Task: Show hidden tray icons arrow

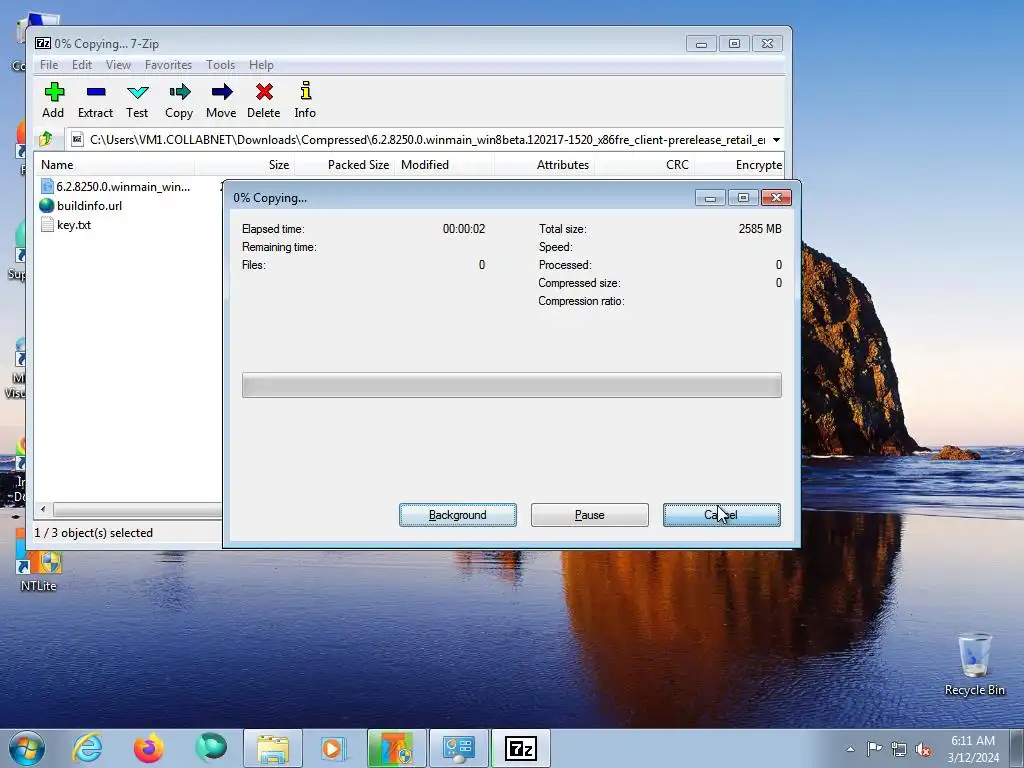Action: 850,749
